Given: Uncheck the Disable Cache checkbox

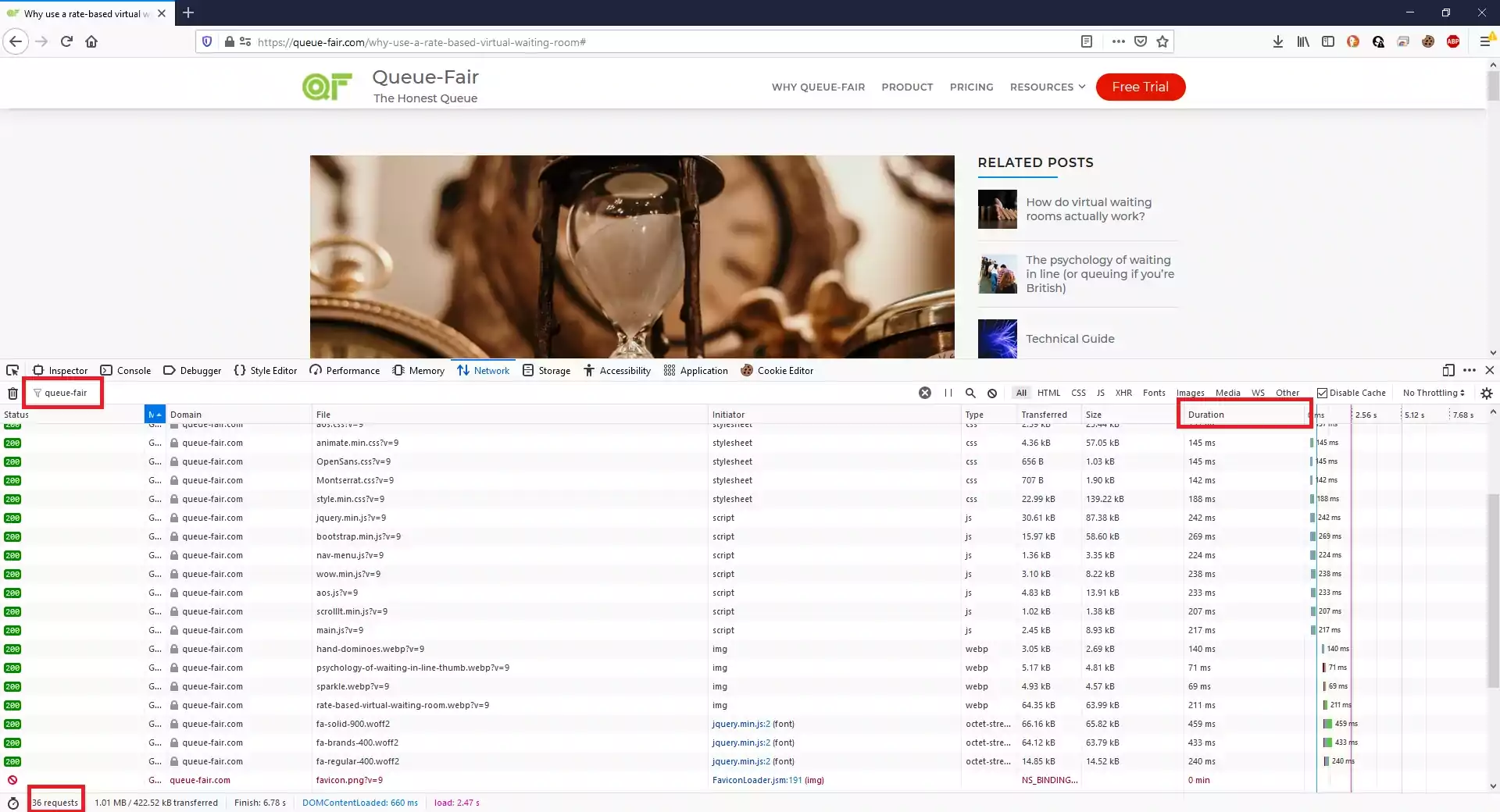Looking at the screenshot, I should coord(1323,393).
